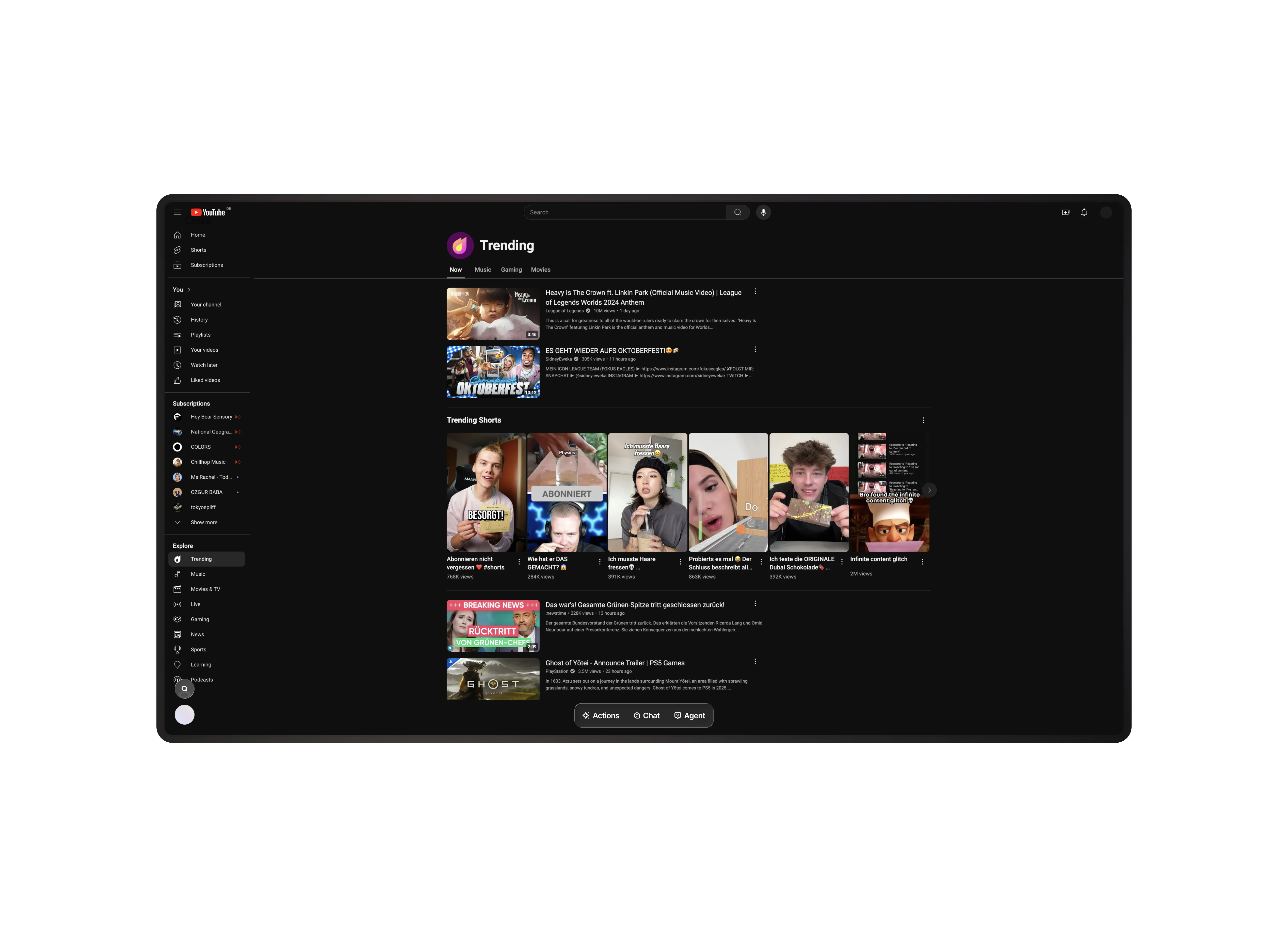This screenshot has width=1288, height=937.
Task: Open History in the sidebar
Action: pyautogui.click(x=199, y=320)
